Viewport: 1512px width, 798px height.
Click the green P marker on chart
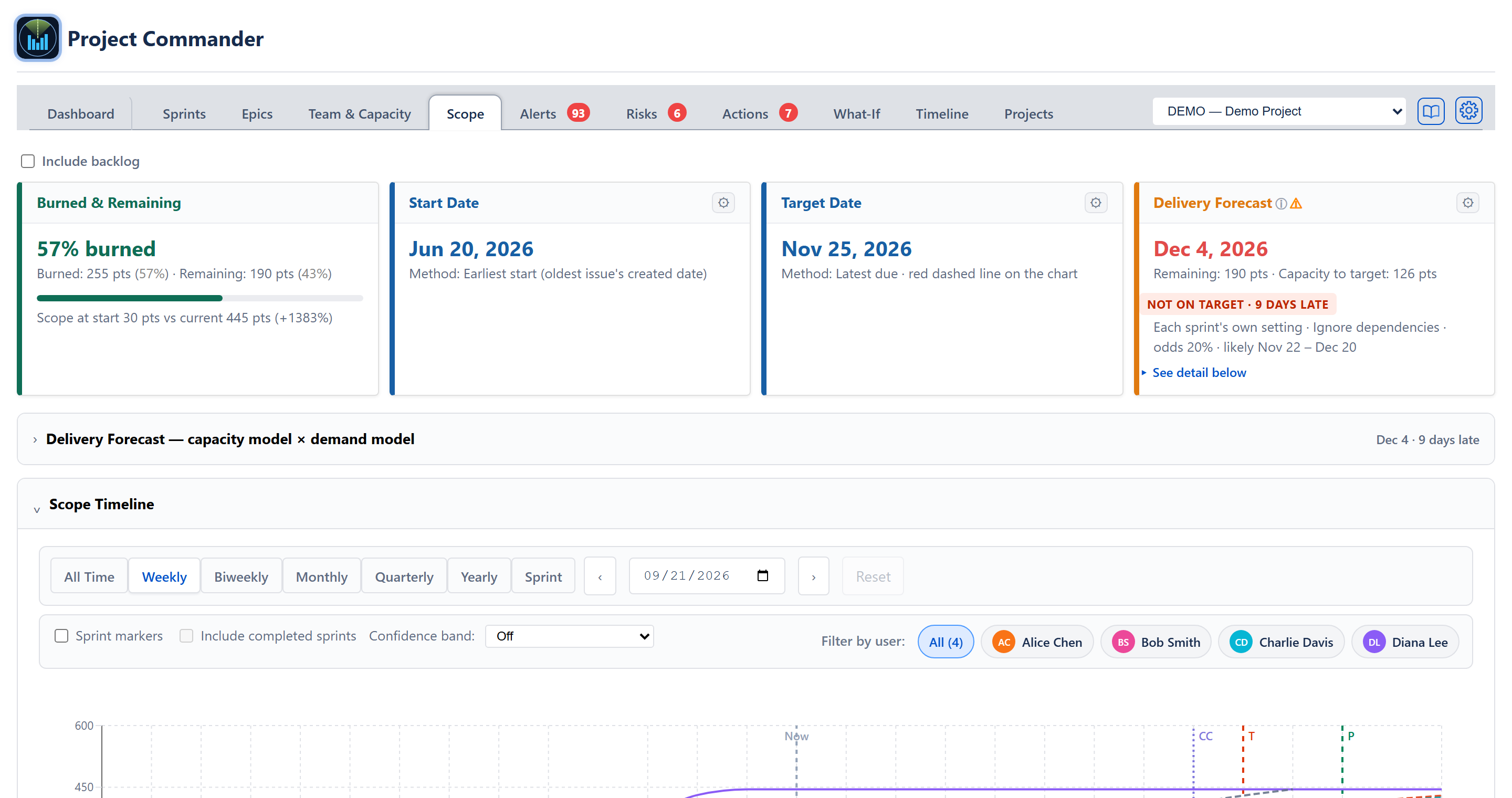tap(1351, 736)
